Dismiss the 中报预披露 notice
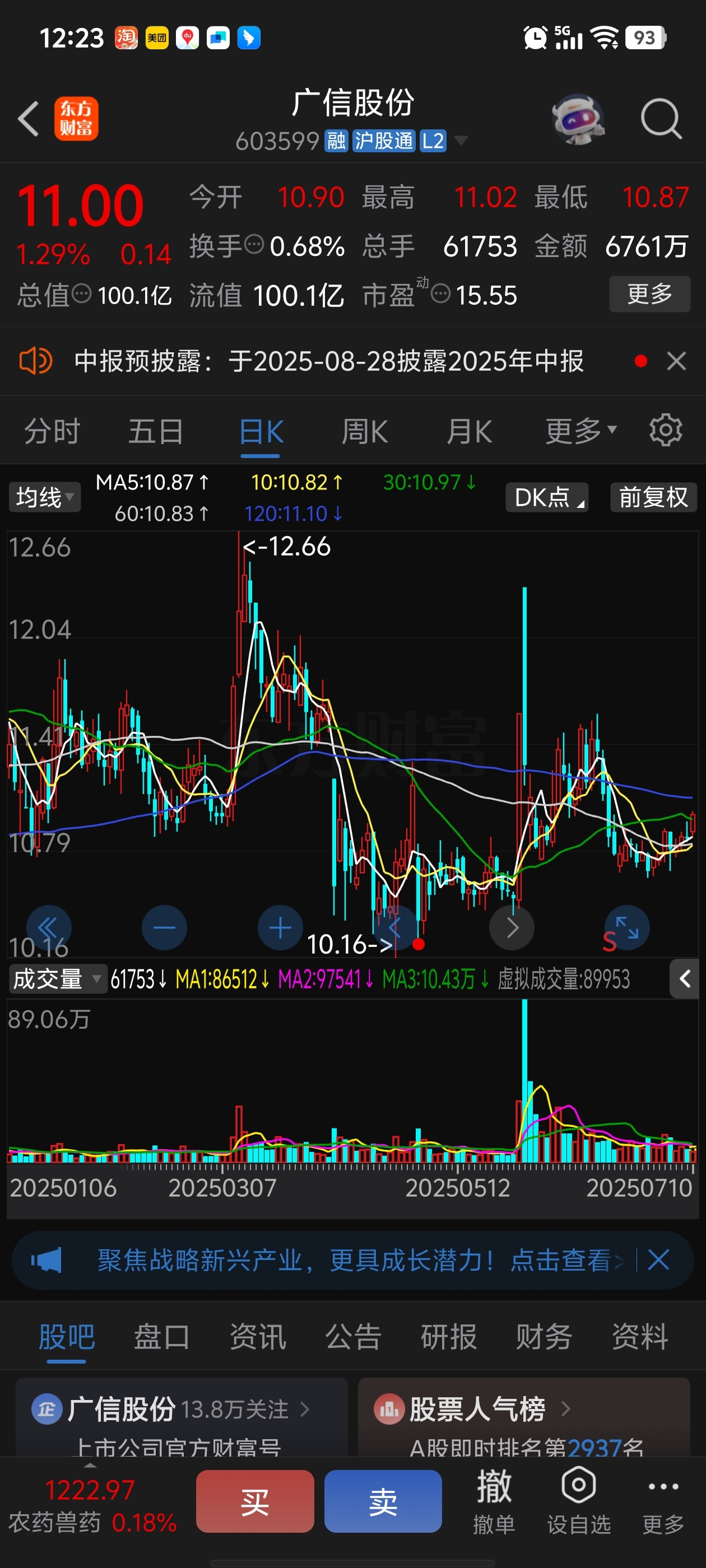706x1568 pixels. pos(676,361)
